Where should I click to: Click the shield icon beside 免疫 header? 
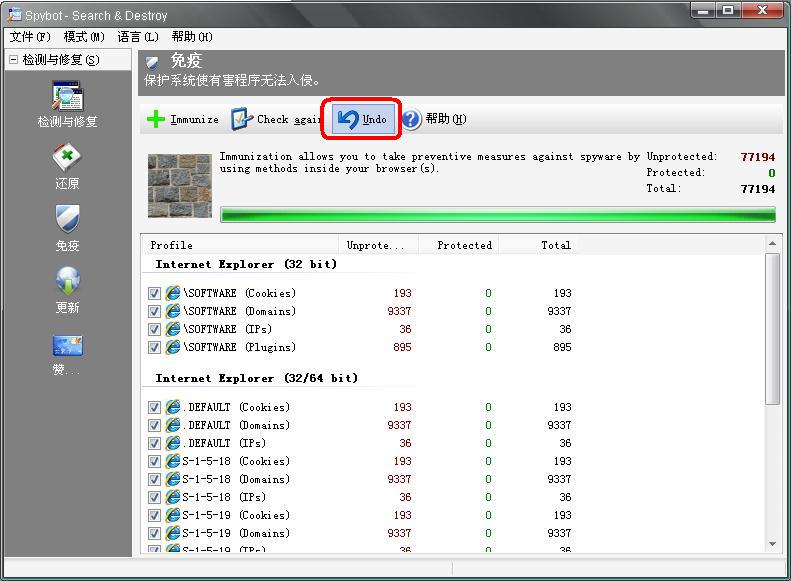pos(152,63)
